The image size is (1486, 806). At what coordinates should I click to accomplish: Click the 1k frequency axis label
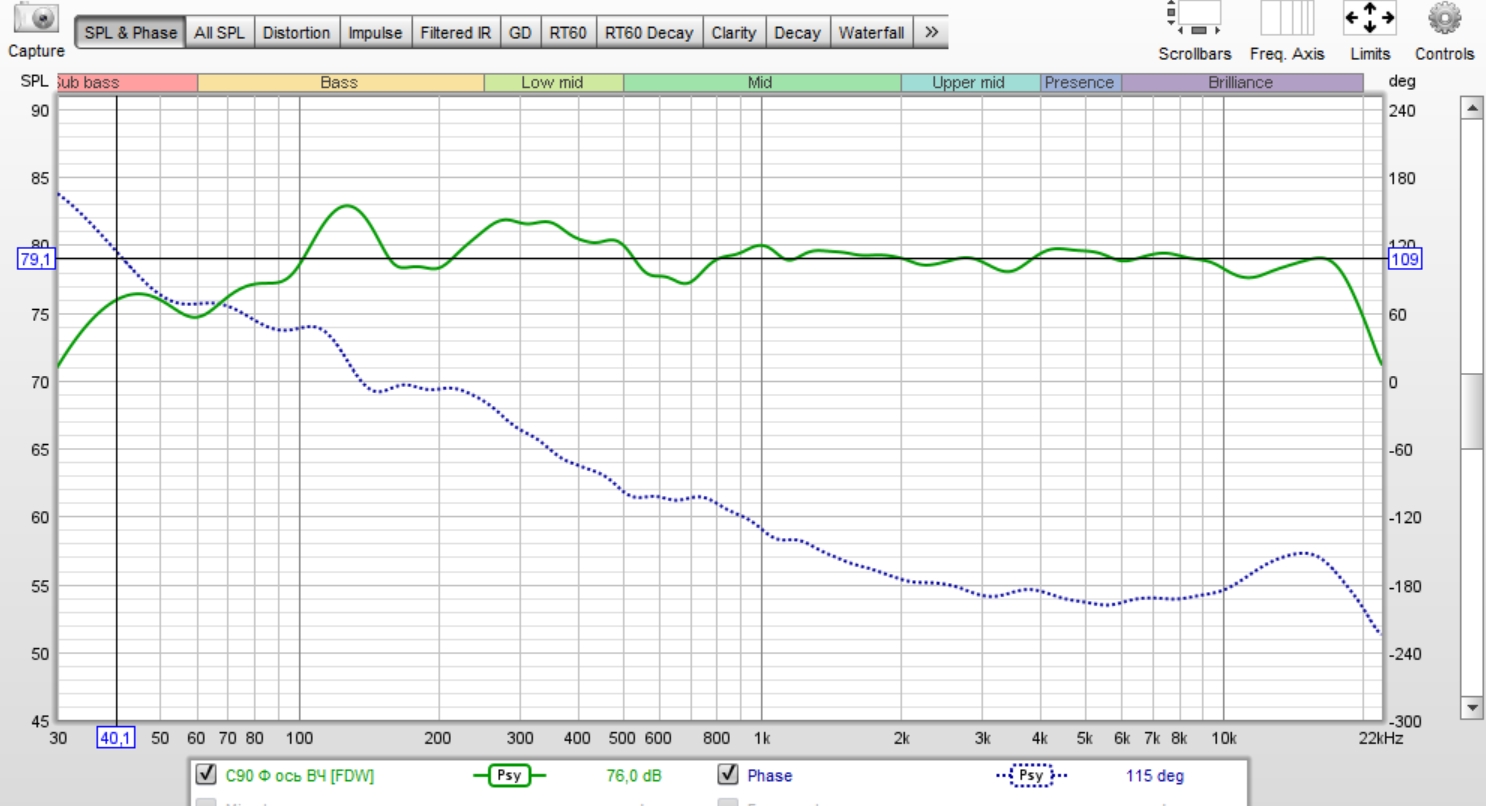point(761,739)
